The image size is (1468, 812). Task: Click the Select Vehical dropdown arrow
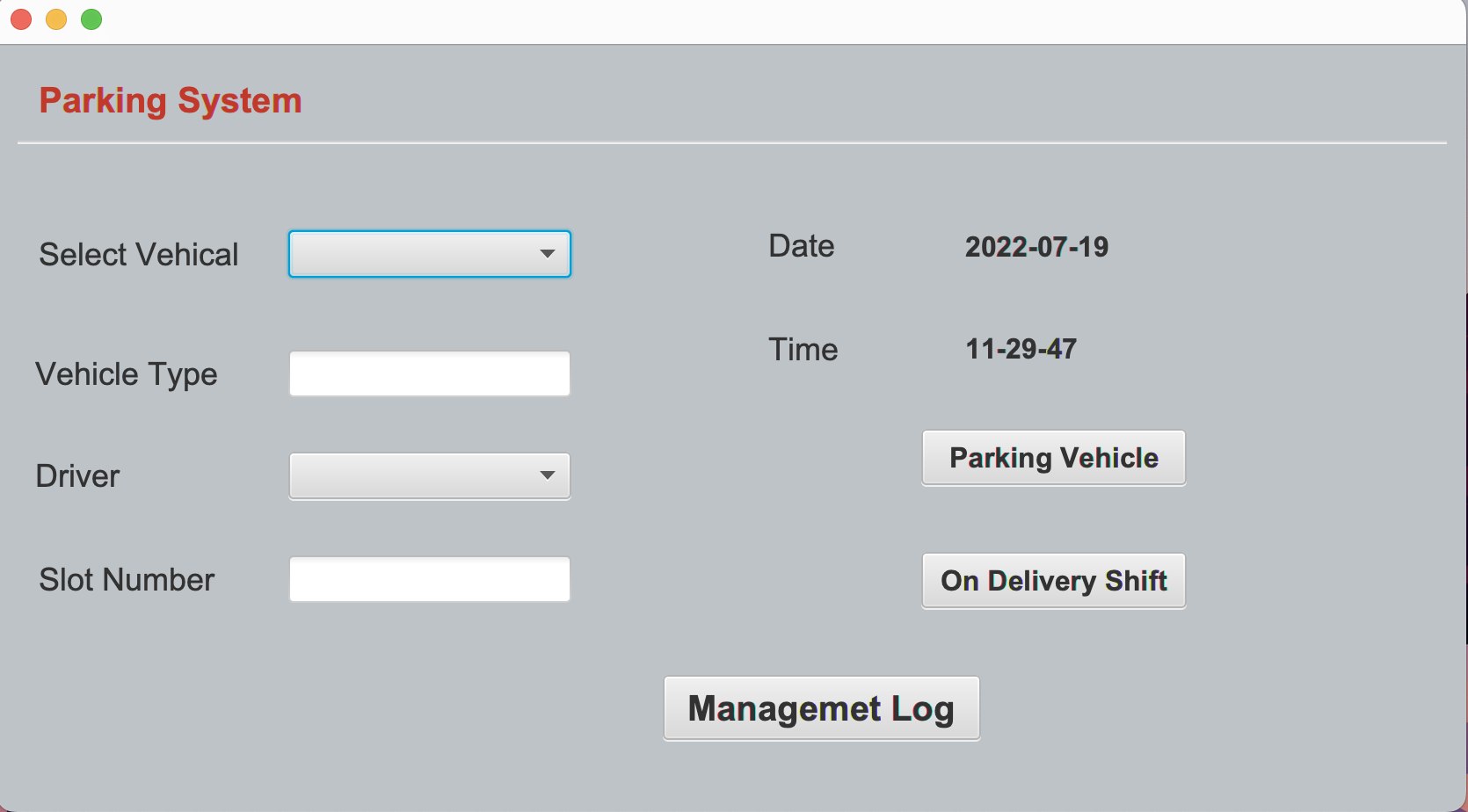(x=549, y=254)
